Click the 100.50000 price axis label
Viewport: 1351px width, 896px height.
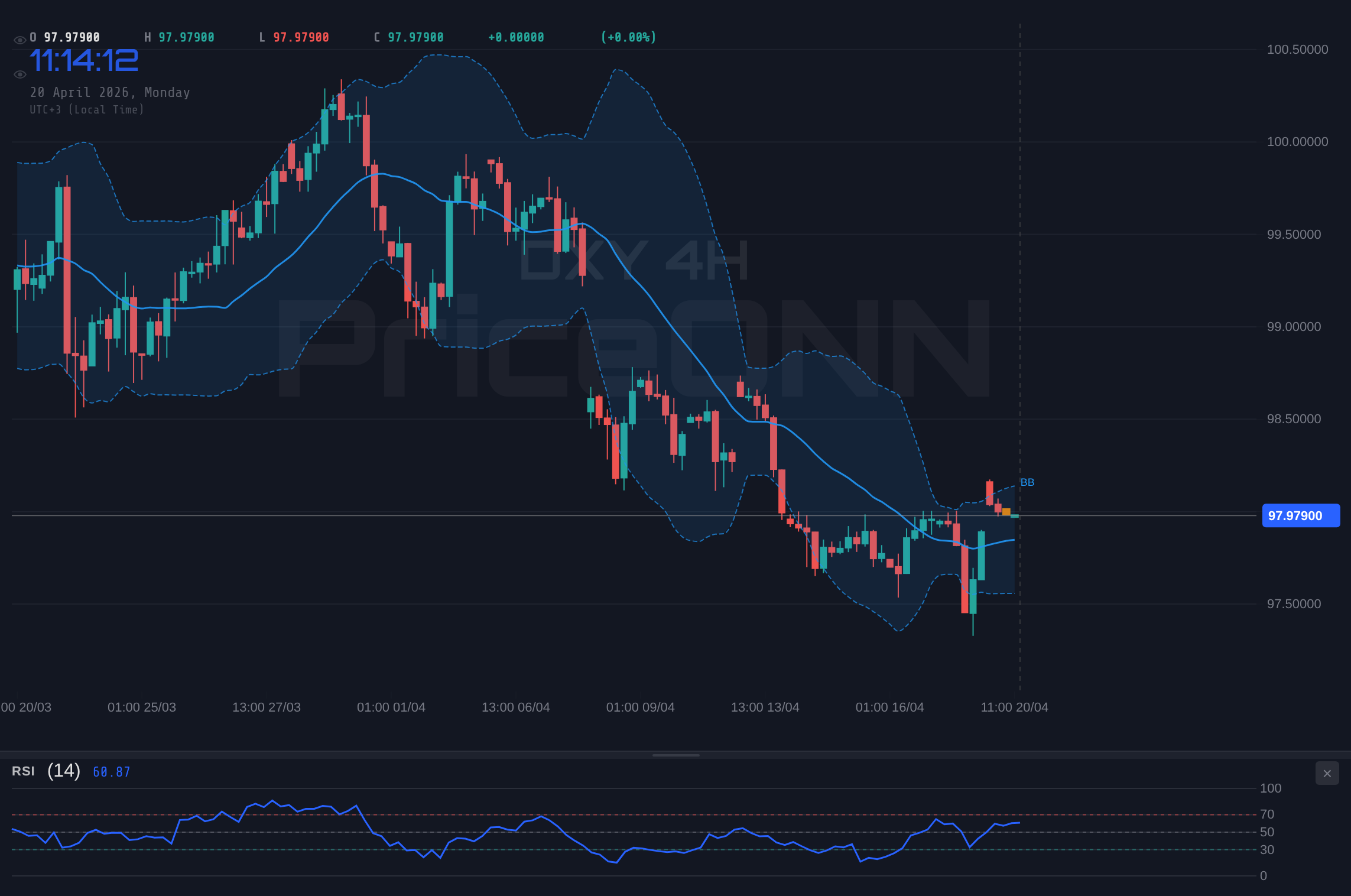click(1297, 50)
